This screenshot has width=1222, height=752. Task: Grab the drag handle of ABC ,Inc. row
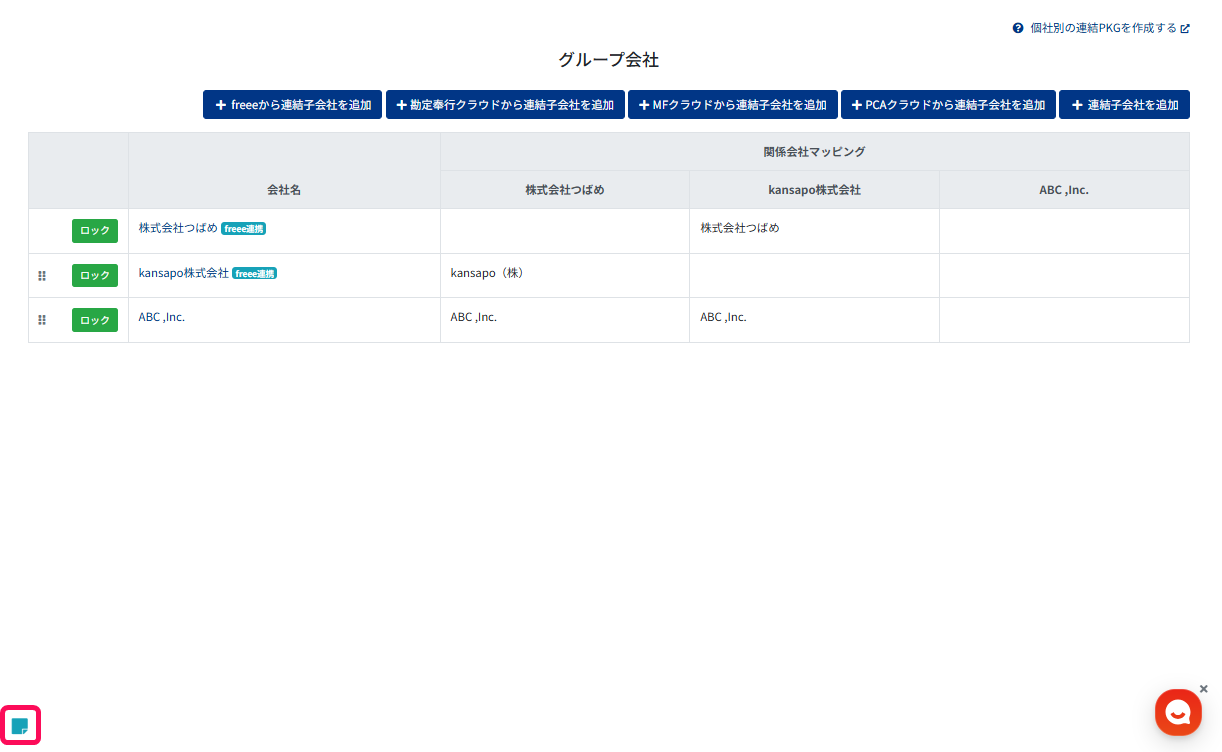point(42,320)
